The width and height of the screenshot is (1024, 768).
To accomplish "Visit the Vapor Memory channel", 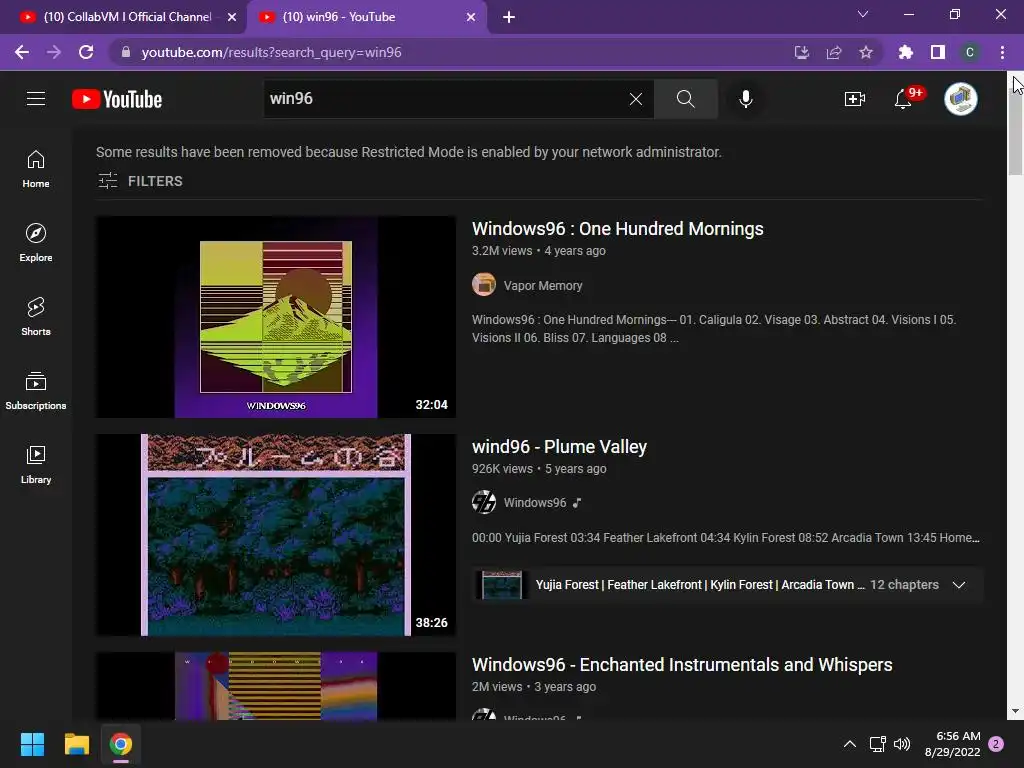I will coord(543,285).
